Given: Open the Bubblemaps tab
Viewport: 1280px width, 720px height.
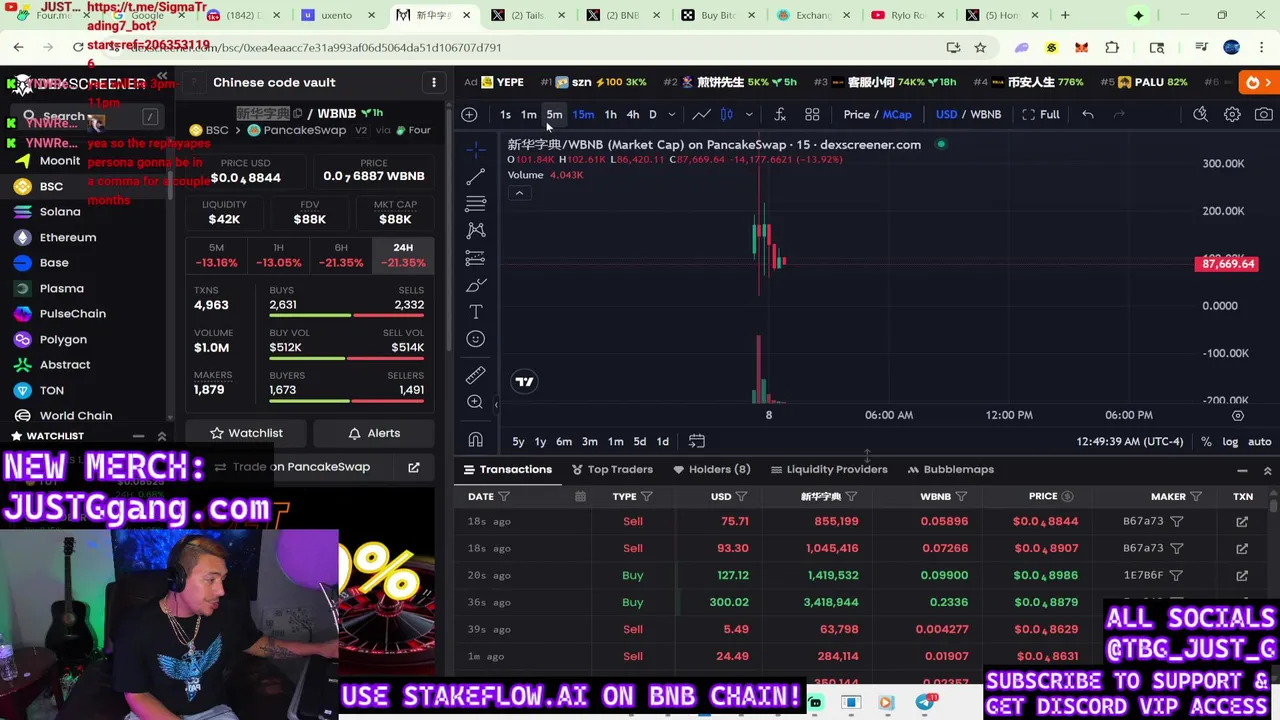Looking at the screenshot, I should (950, 469).
